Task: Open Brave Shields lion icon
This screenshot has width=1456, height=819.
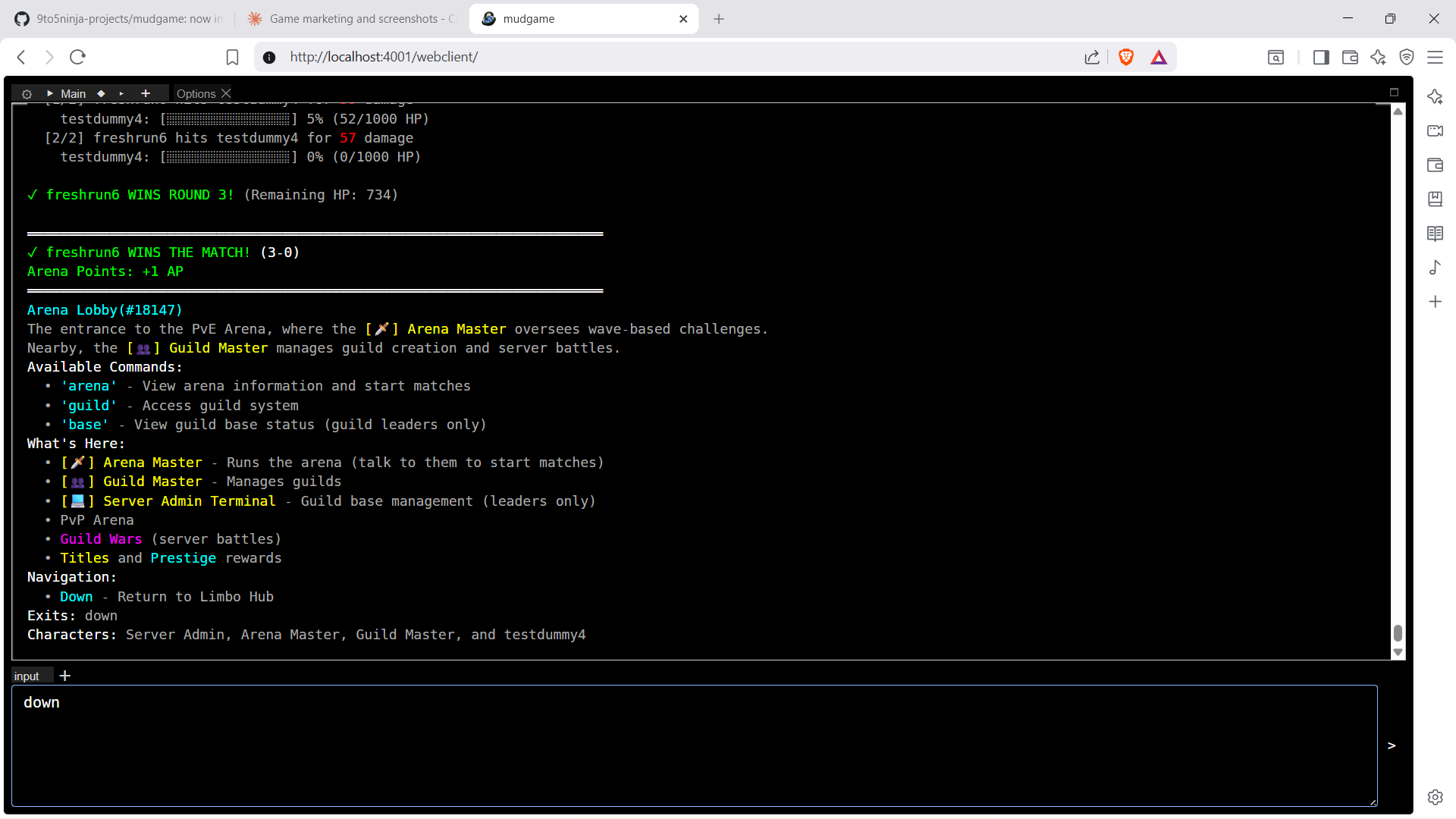Action: pyautogui.click(x=1126, y=58)
